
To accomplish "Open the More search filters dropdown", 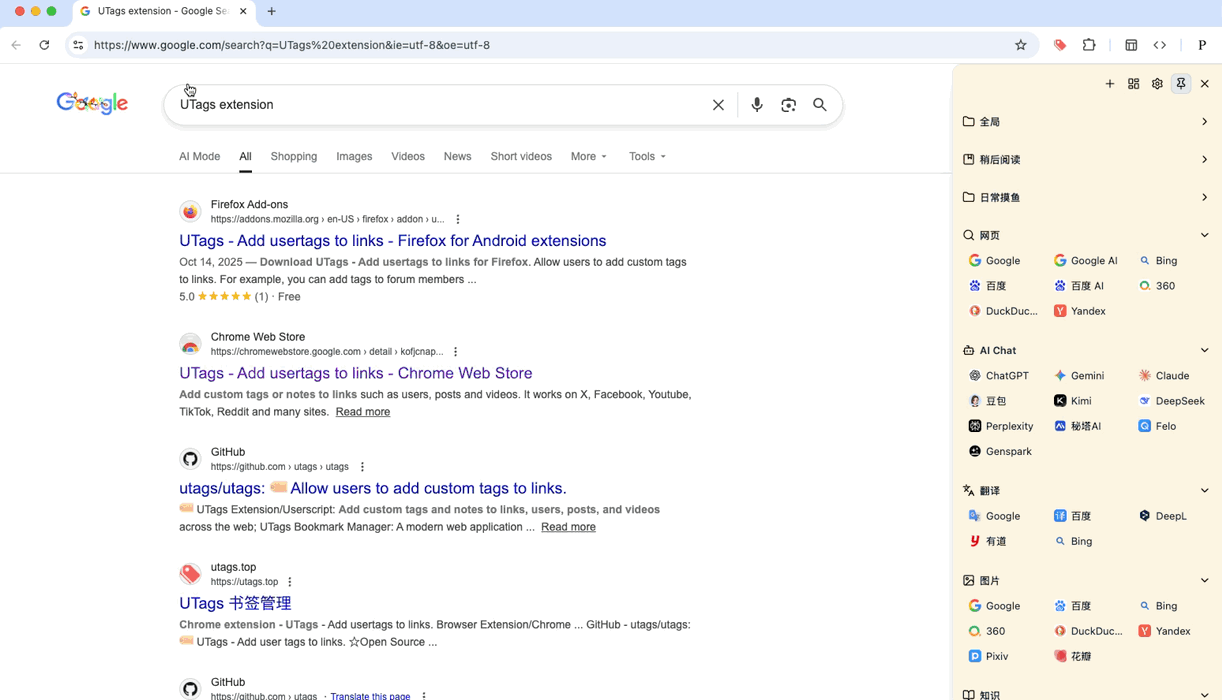I will point(589,157).
